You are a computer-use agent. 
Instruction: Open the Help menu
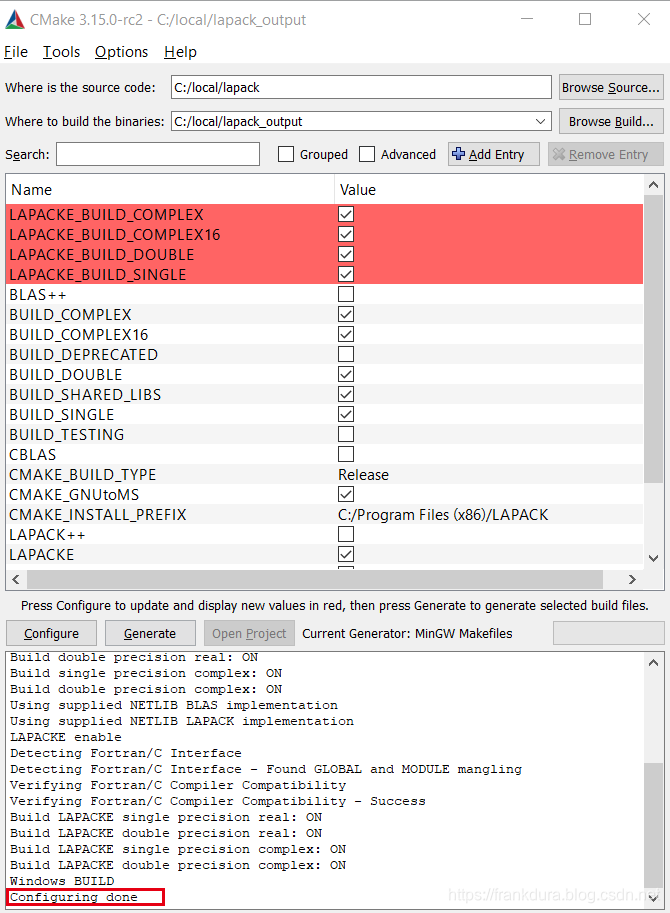tap(180, 52)
